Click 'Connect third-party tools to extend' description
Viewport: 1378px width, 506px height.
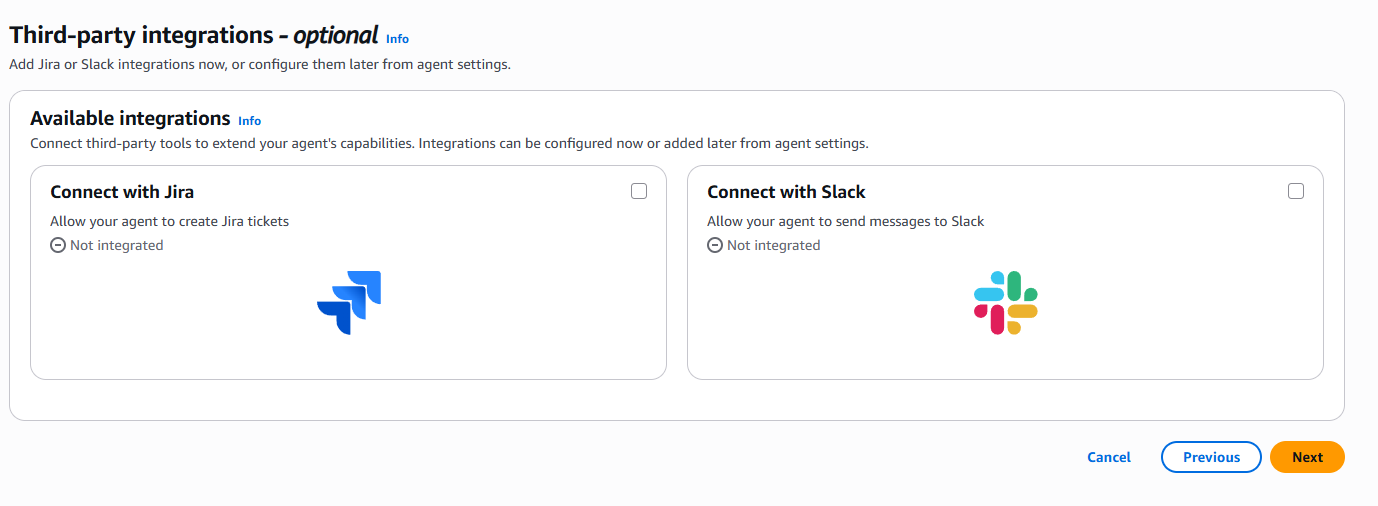pos(449,143)
